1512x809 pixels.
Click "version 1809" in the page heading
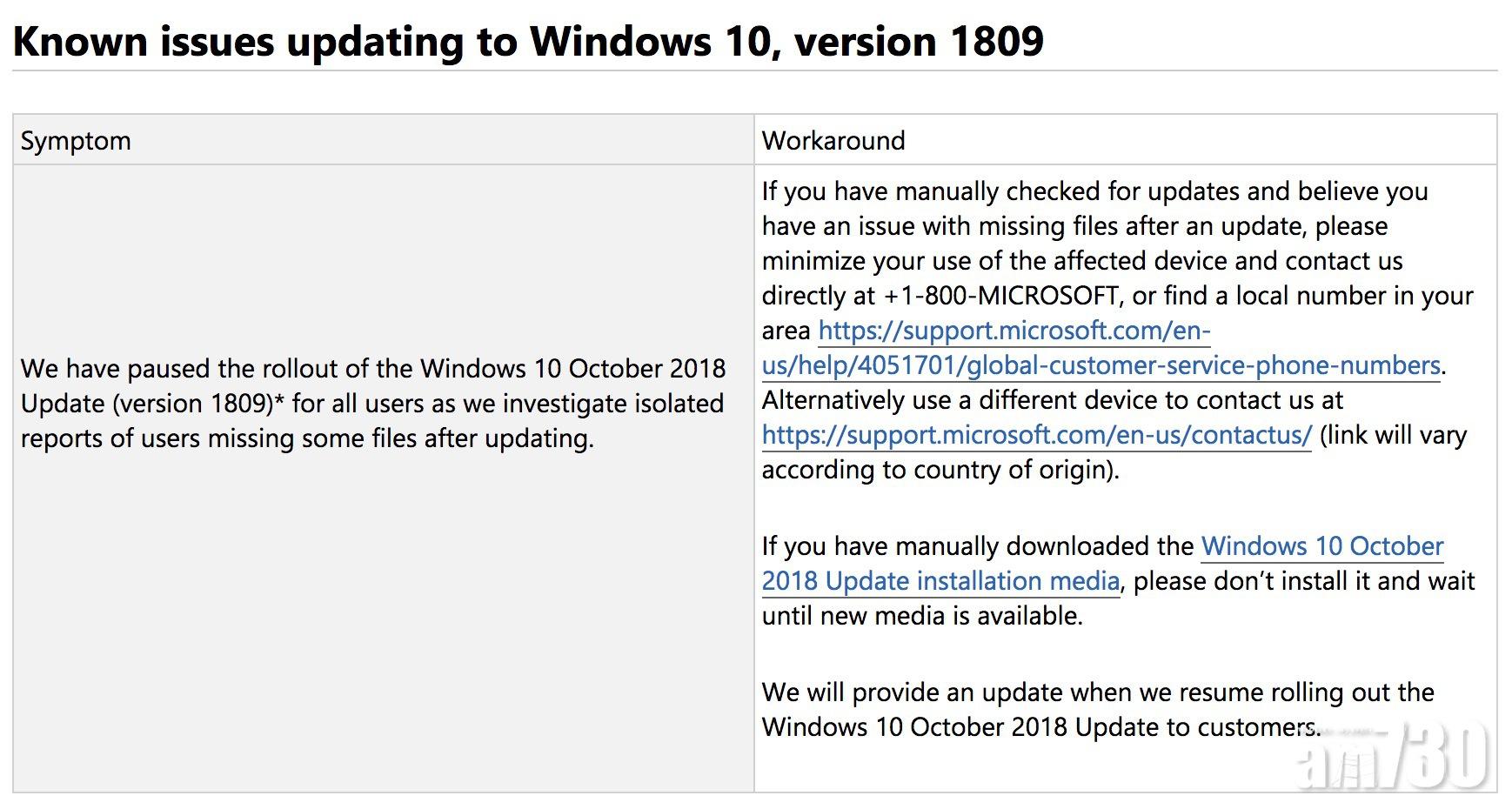pos(920,41)
